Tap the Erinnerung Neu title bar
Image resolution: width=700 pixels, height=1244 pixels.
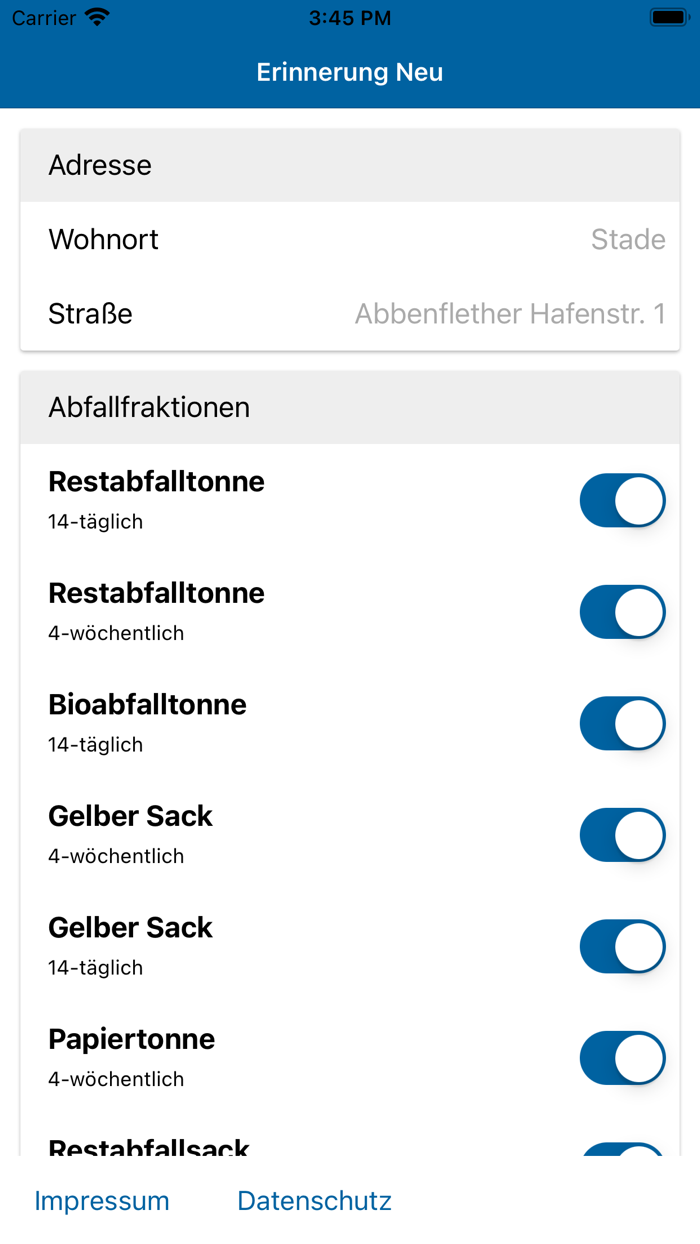[350, 72]
